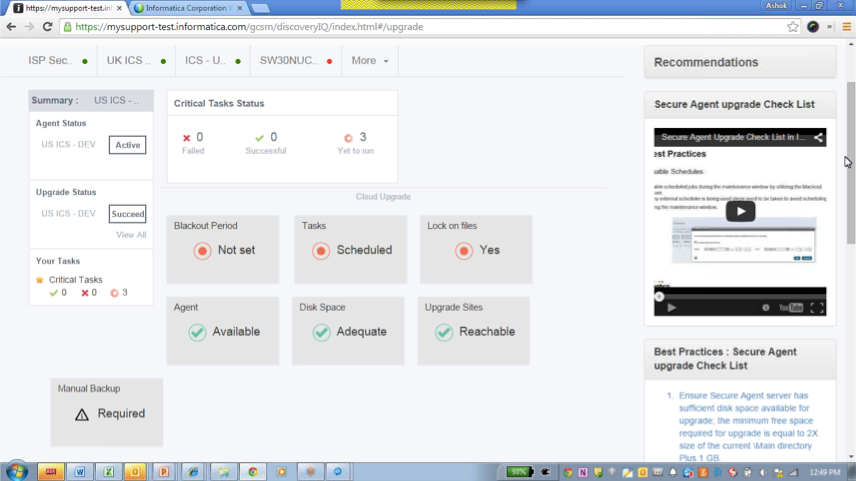Click the extensions overflow chevron in Chrome toolbar
The image size is (856, 481).
[830, 27]
